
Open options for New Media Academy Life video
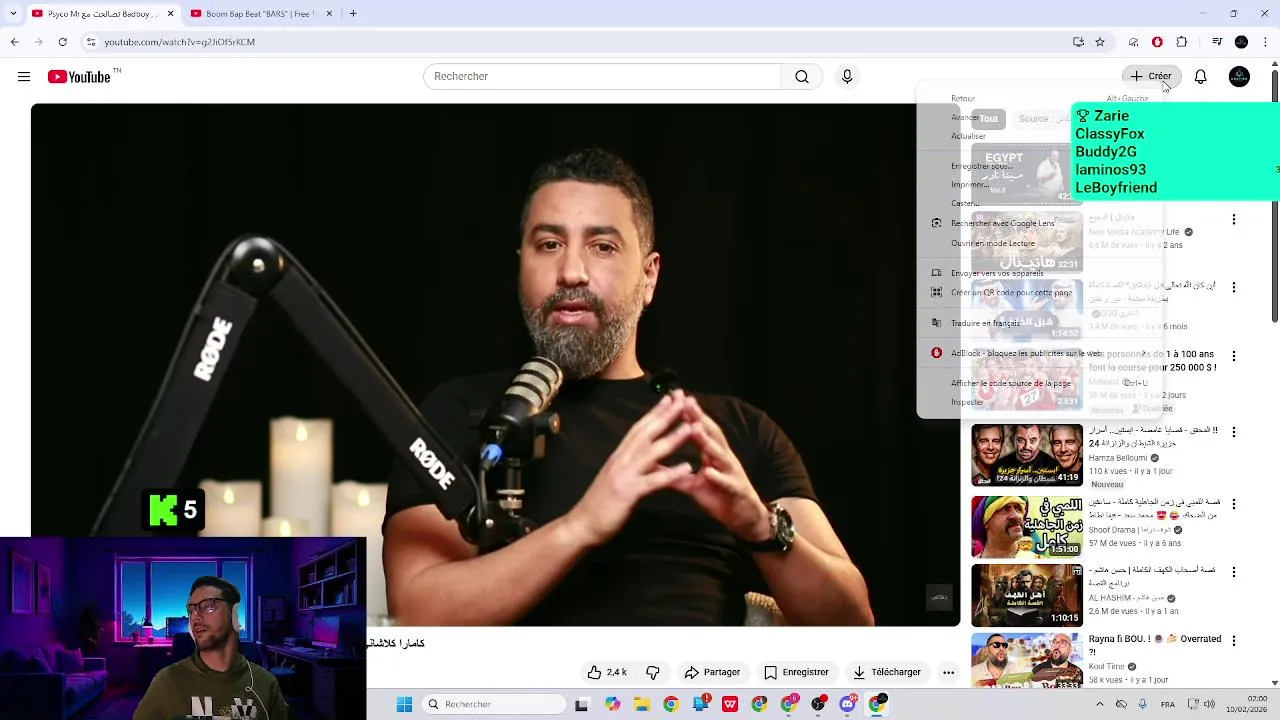(x=1233, y=219)
